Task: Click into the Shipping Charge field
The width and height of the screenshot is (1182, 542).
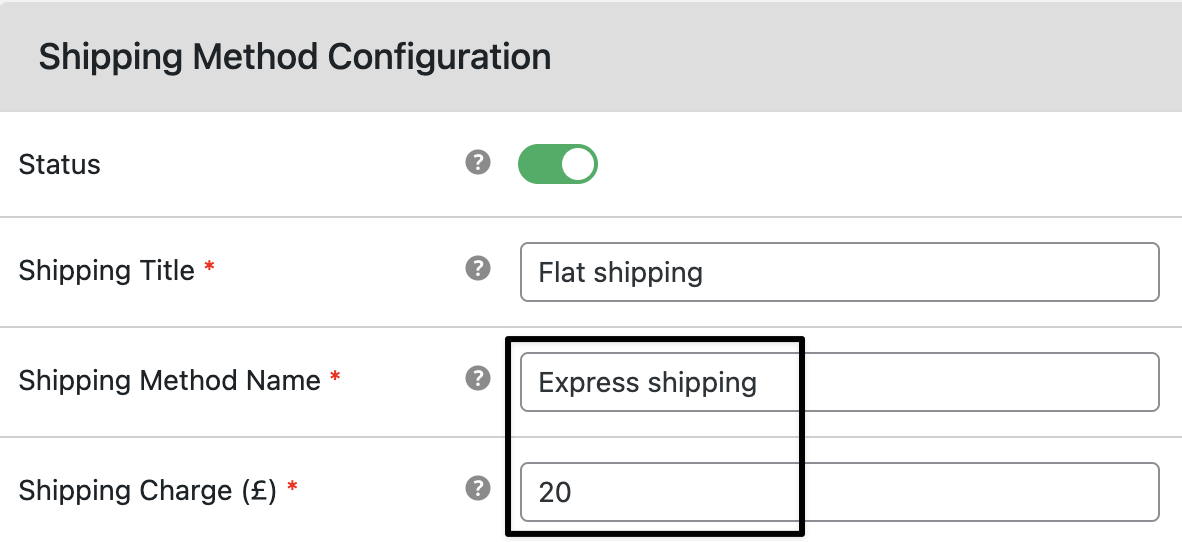Action: [840, 492]
